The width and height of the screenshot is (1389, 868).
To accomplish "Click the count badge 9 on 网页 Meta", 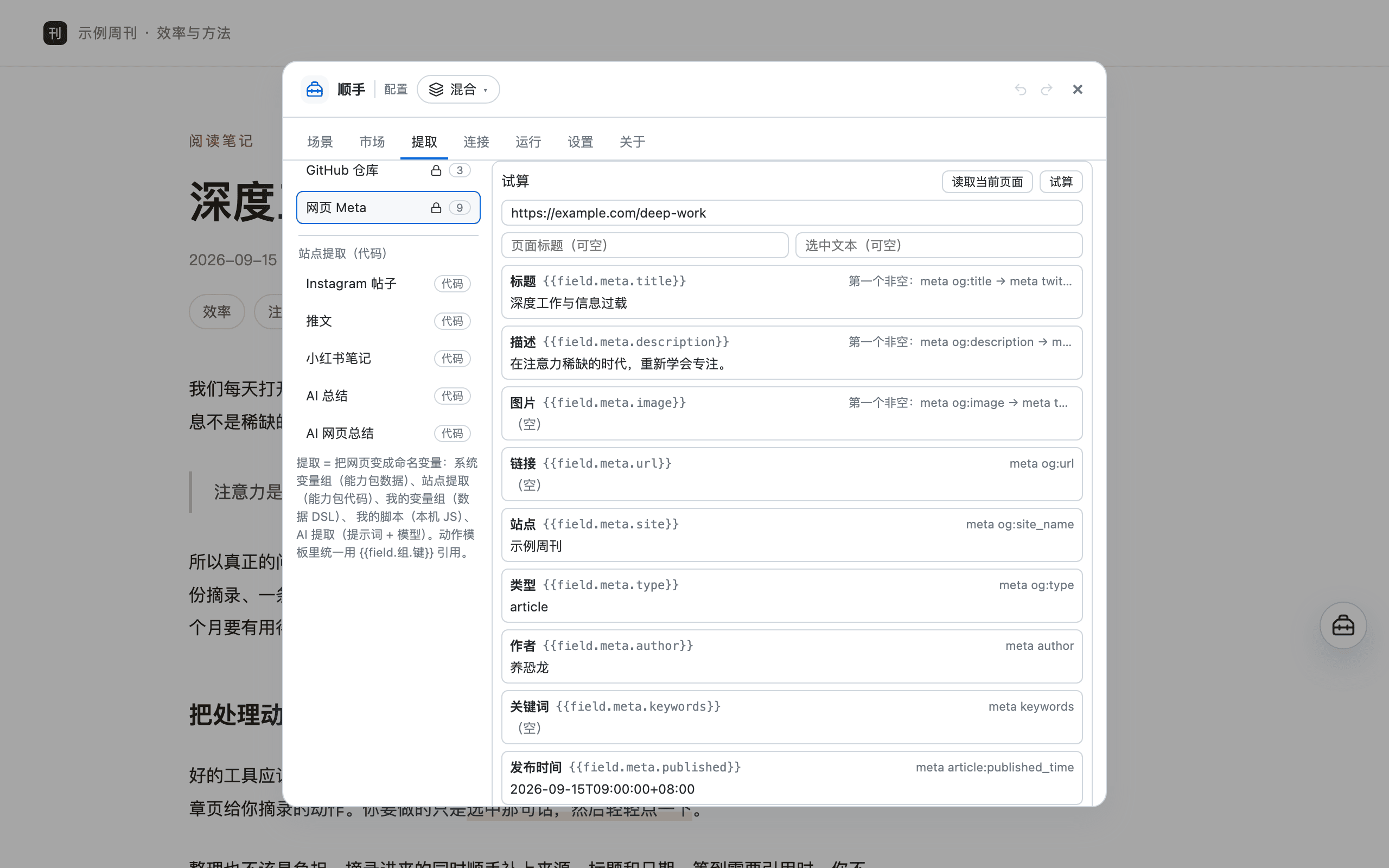I will 459,208.
